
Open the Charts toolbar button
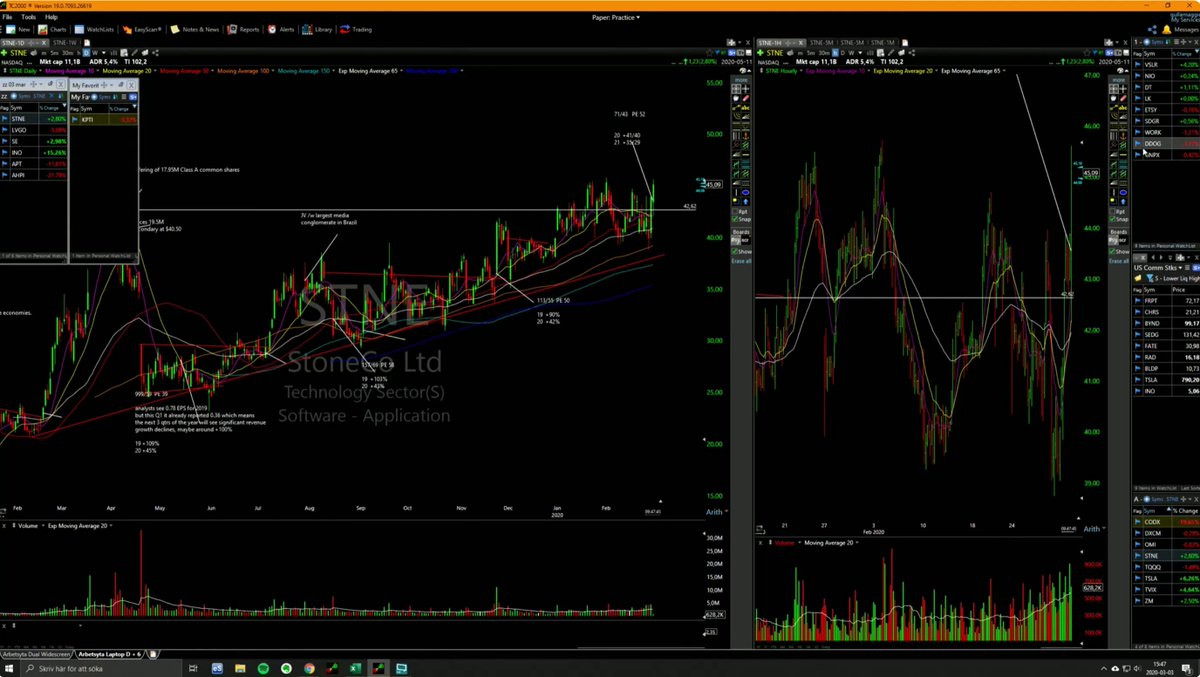[x=54, y=29]
